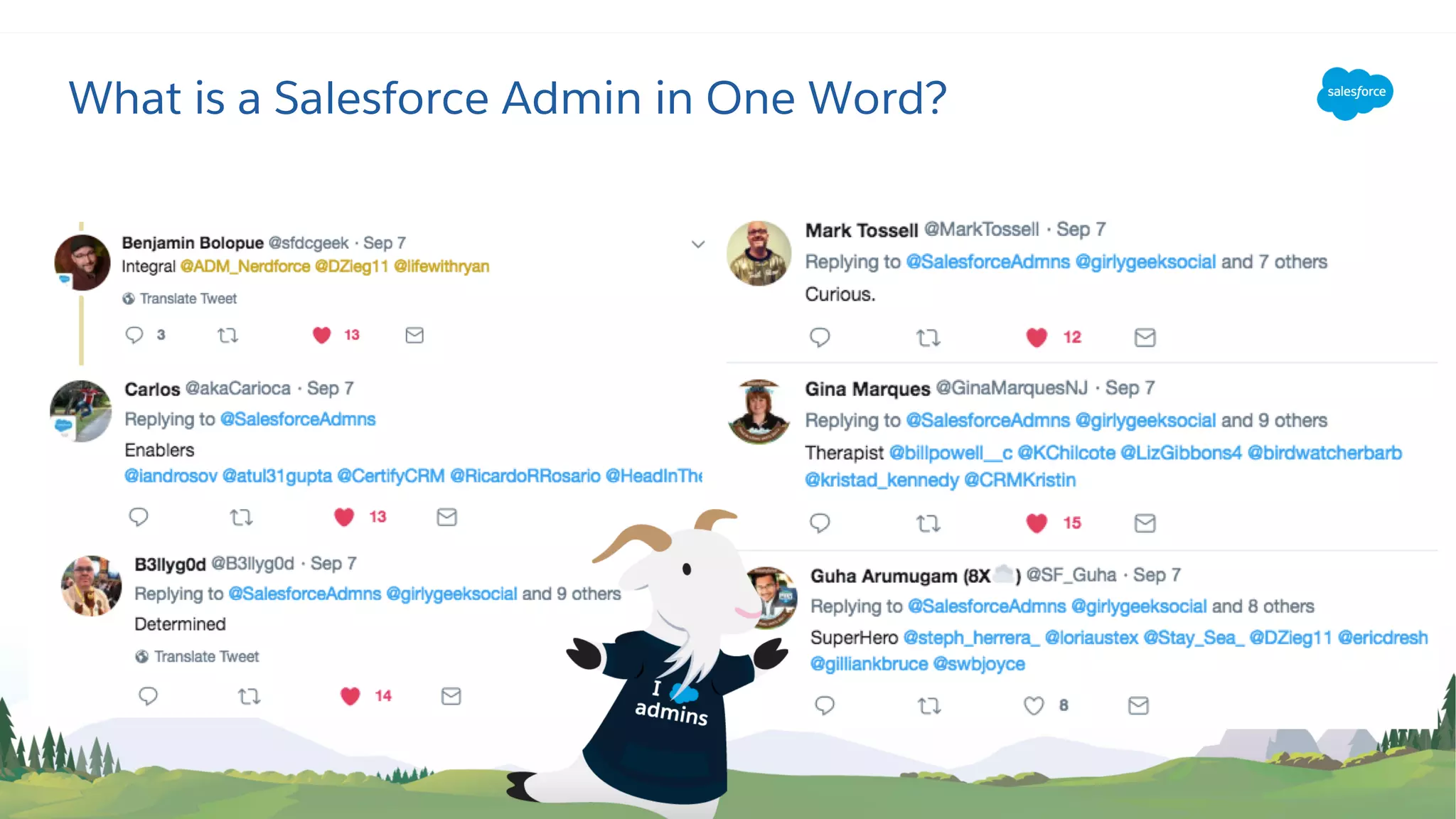1456x819 pixels.
Task: Open @gilliankbruce mention link
Action: (869, 664)
